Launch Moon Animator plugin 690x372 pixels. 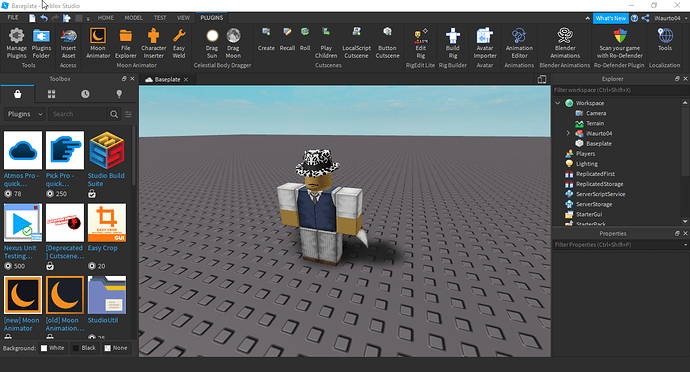pyautogui.click(x=98, y=43)
